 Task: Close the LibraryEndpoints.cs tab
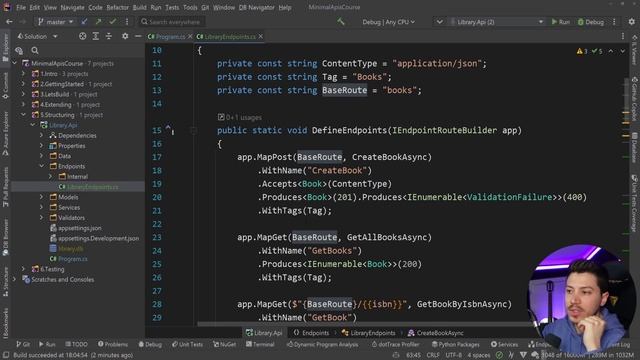(261, 36)
